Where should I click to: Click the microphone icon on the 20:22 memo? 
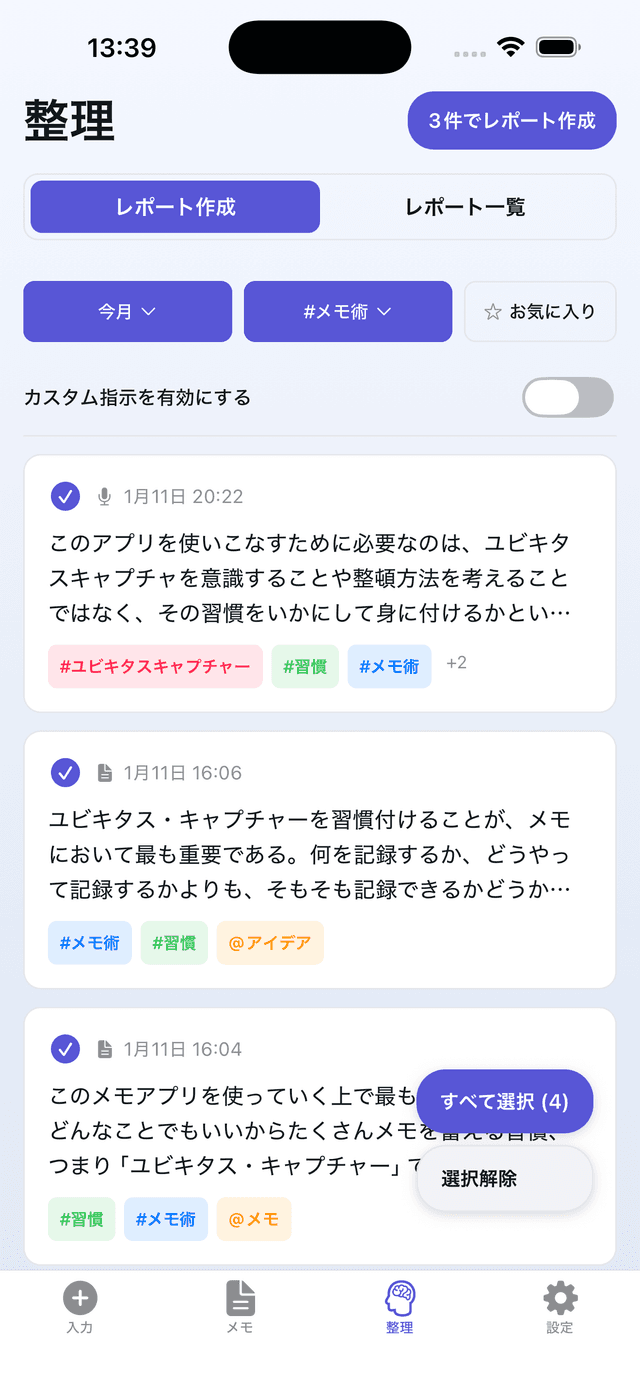coord(106,496)
